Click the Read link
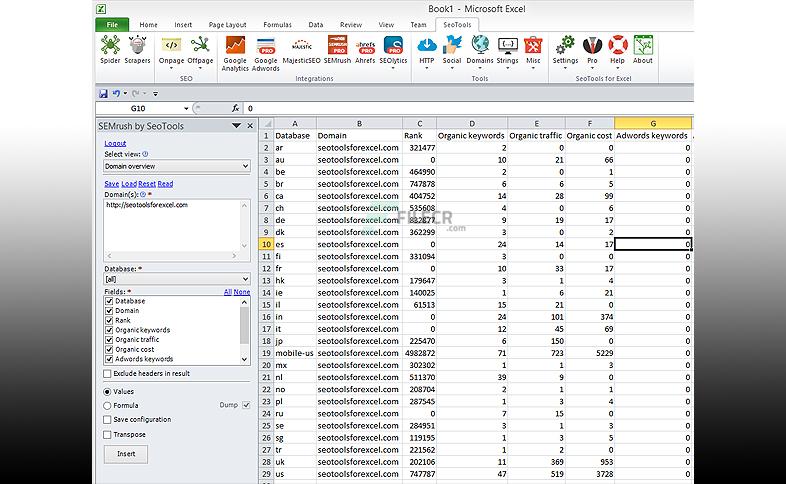The width and height of the screenshot is (786, 484). [165, 184]
